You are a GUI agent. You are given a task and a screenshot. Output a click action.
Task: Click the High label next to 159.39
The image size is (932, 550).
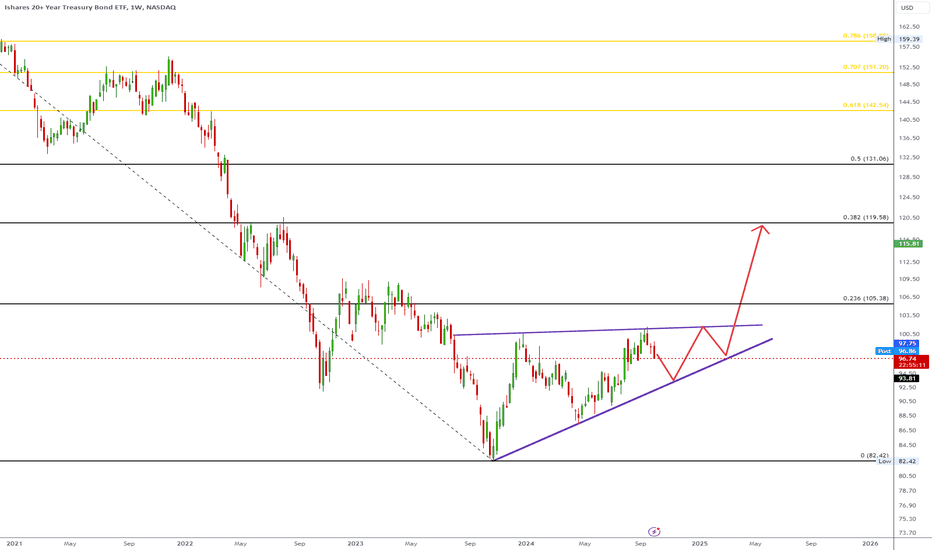[884, 39]
